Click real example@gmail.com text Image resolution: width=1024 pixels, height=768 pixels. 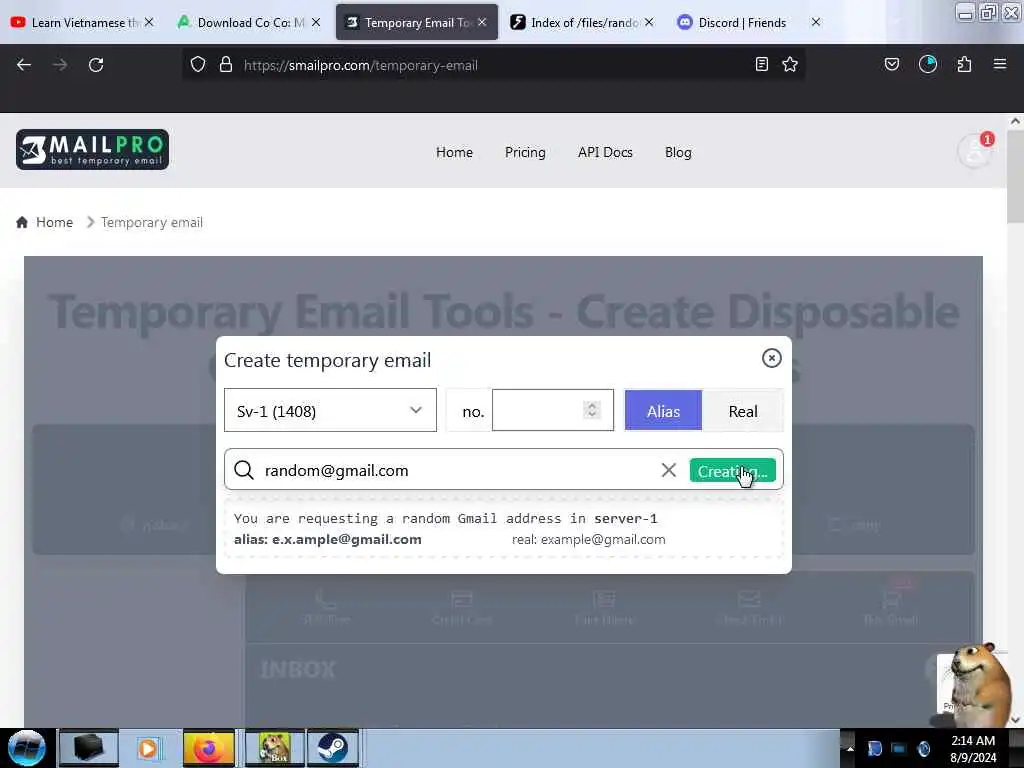point(588,539)
